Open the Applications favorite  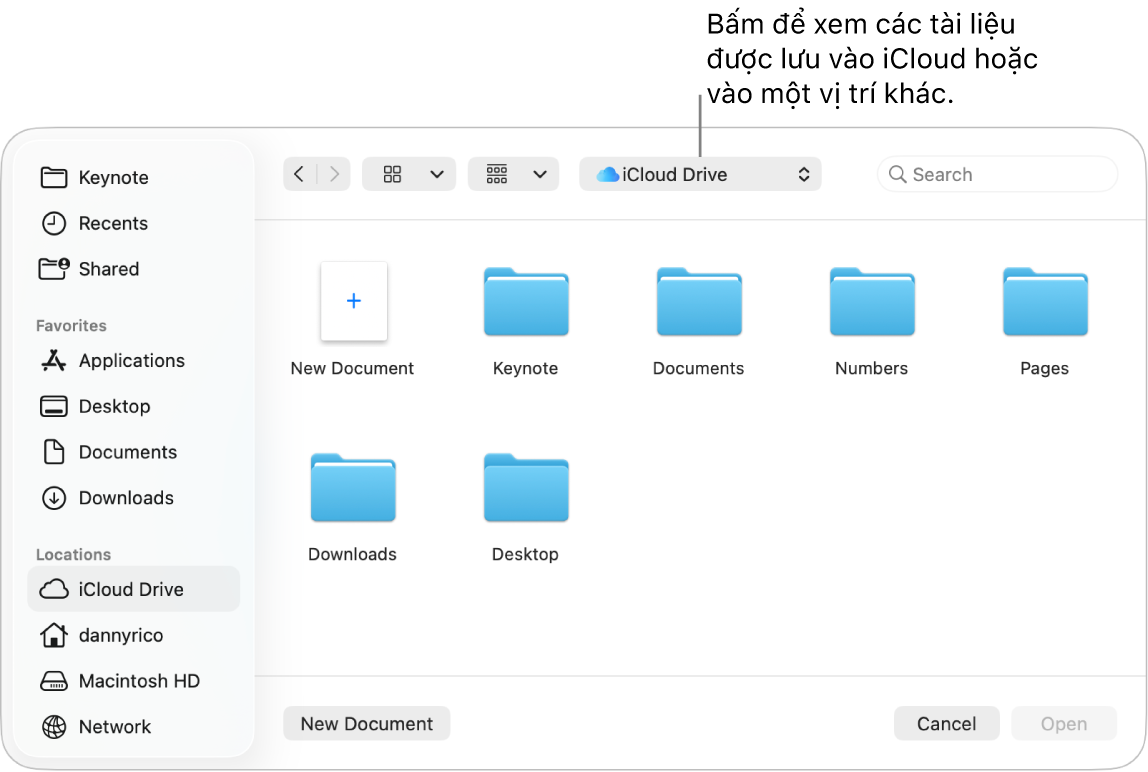pos(131,361)
